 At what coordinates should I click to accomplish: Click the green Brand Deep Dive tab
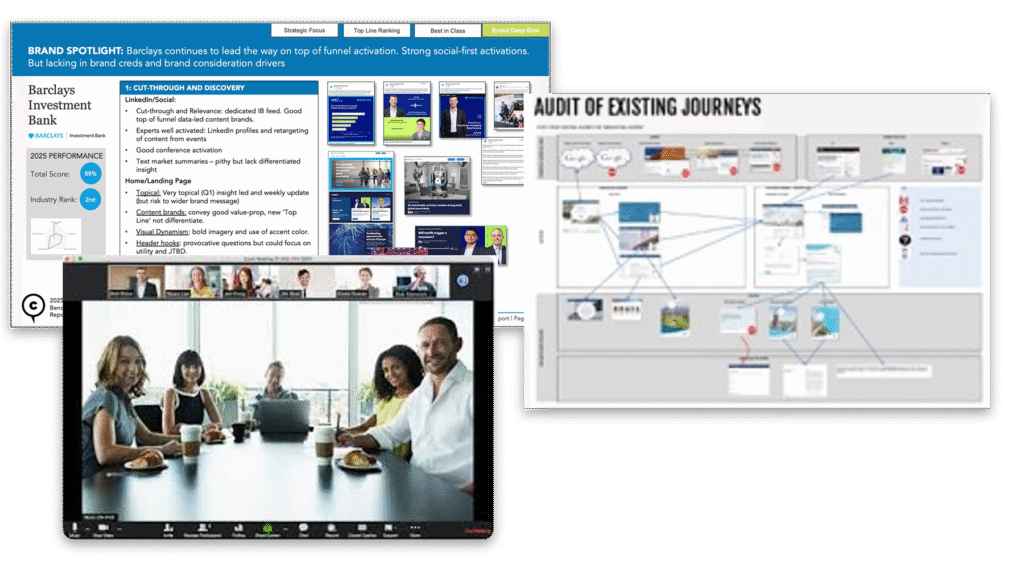point(515,31)
